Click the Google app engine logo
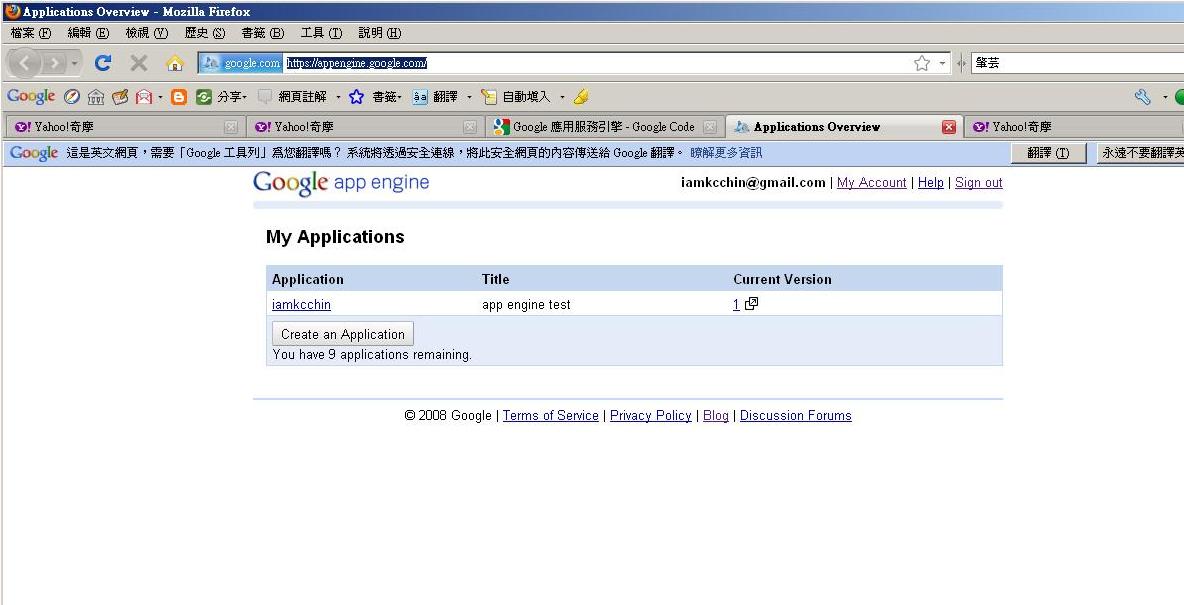Image resolution: width=1184 pixels, height=605 pixels. point(341,183)
